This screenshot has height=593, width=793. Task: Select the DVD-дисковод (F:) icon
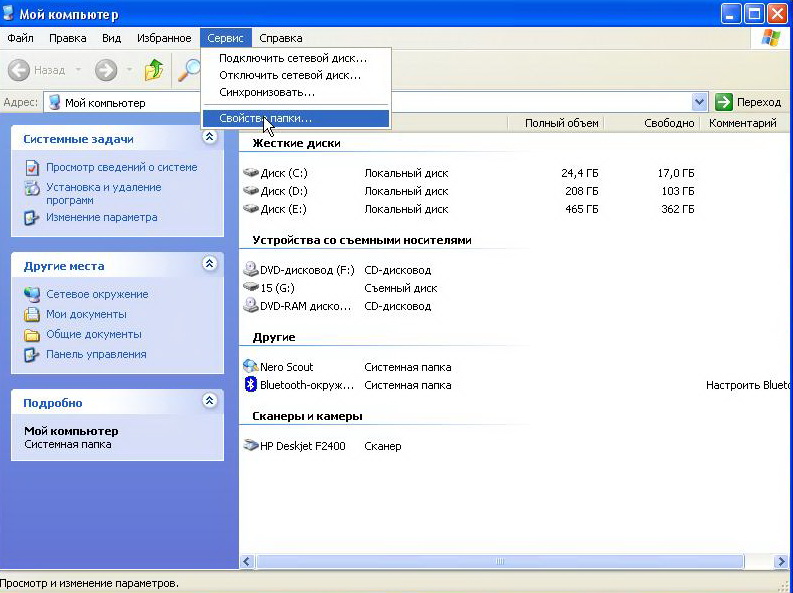pyautogui.click(x=251, y=269)
